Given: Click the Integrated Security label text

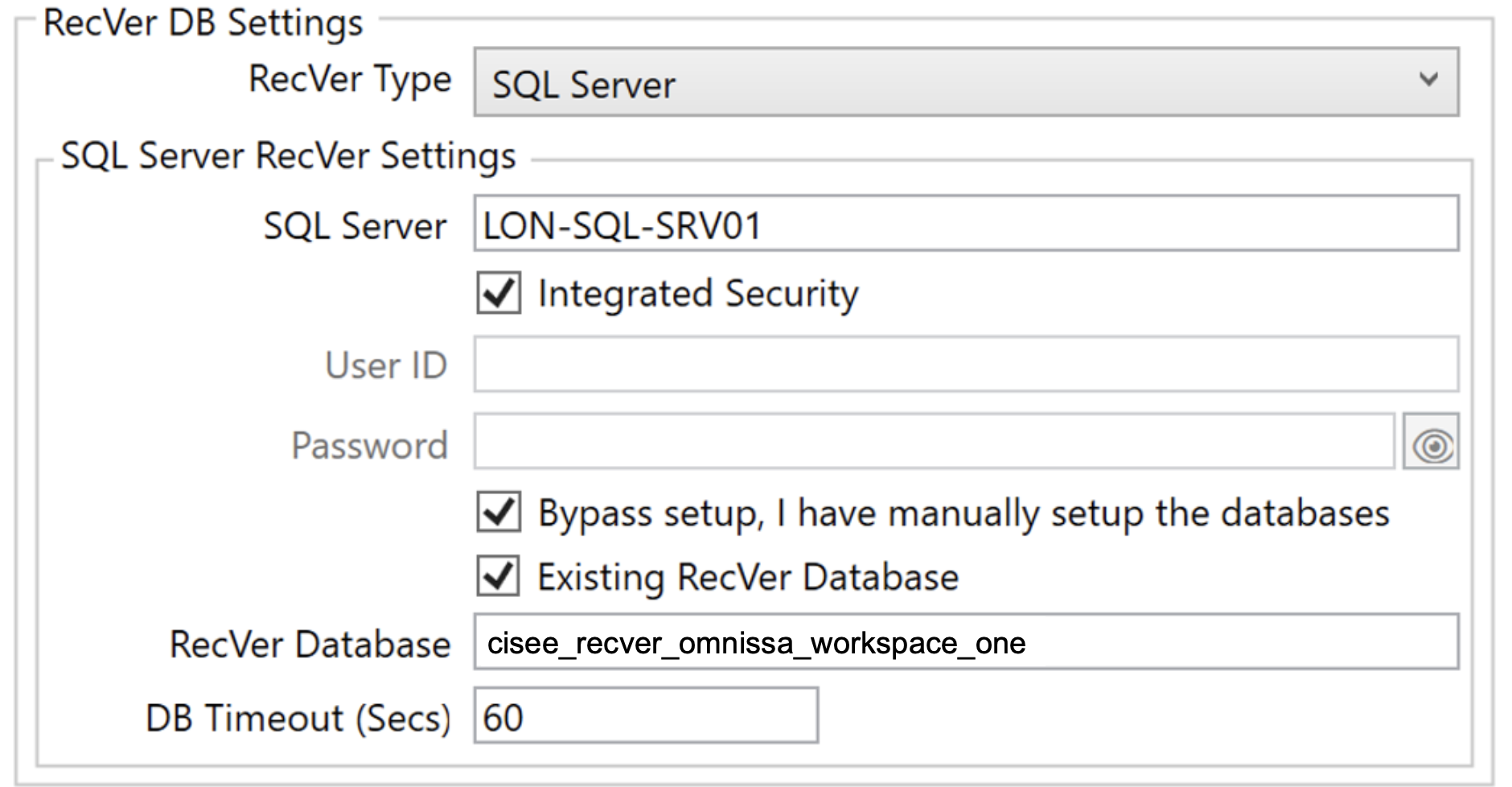Looking at the screenshot, I should point(698,295).
